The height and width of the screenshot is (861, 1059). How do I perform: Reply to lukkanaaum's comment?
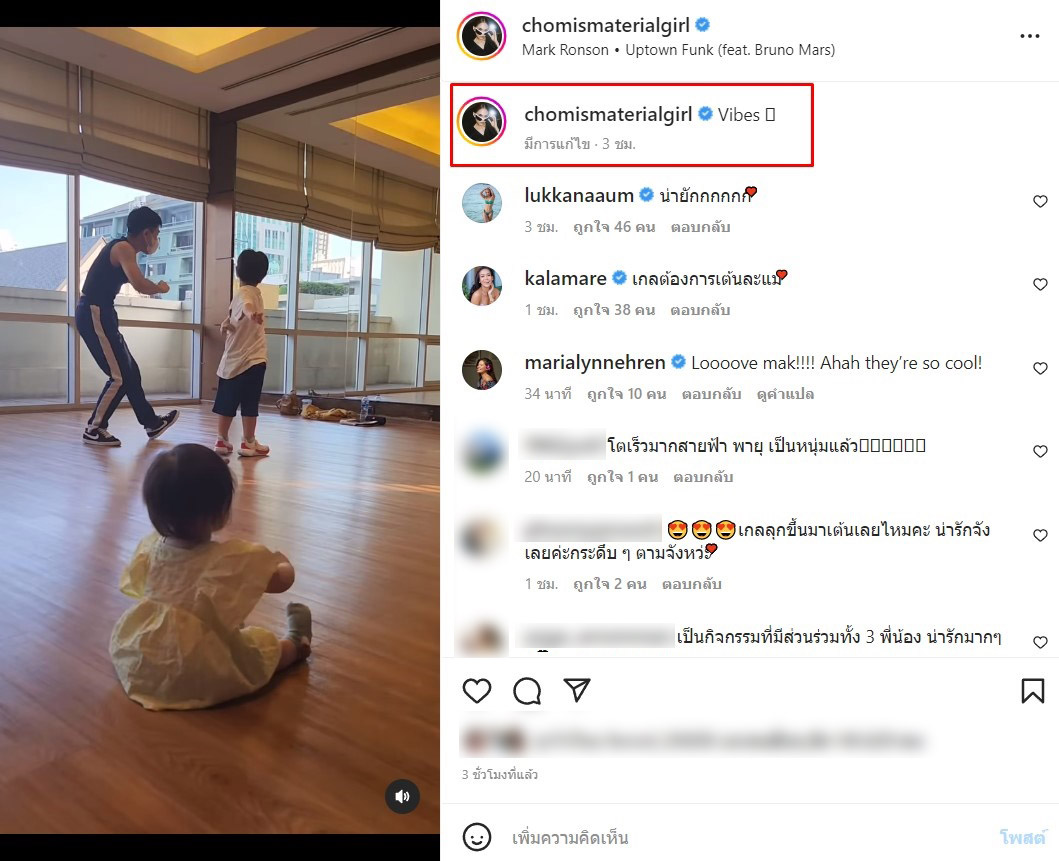coord(700,227)
